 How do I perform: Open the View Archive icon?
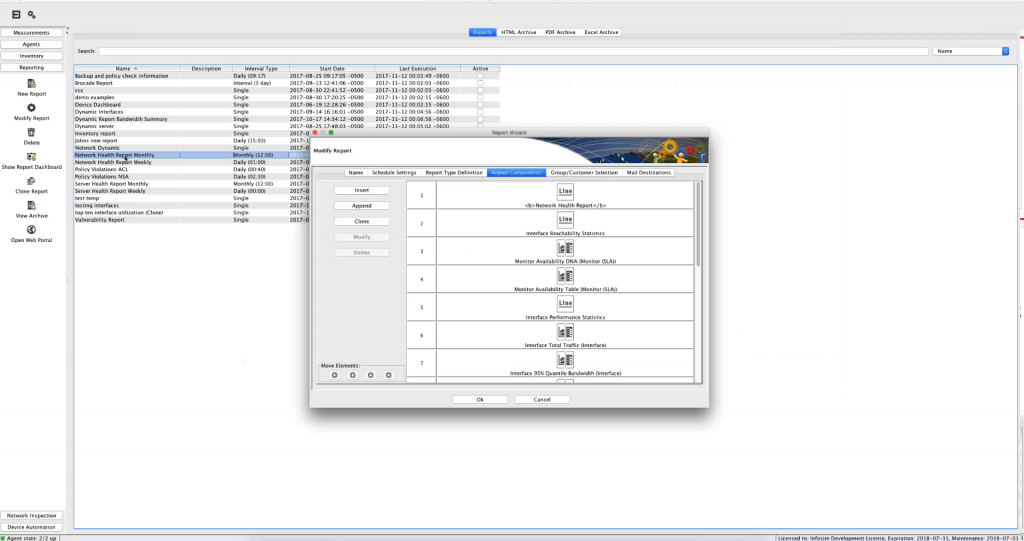(x=31, y=205)
